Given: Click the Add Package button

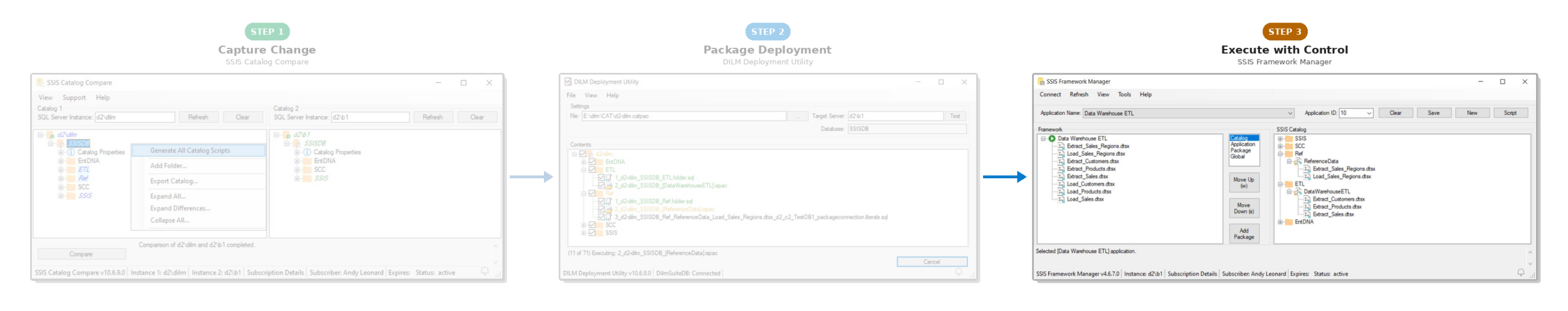Looking at the screenshot, I should pyautogui.click(x=1243, y=234).
